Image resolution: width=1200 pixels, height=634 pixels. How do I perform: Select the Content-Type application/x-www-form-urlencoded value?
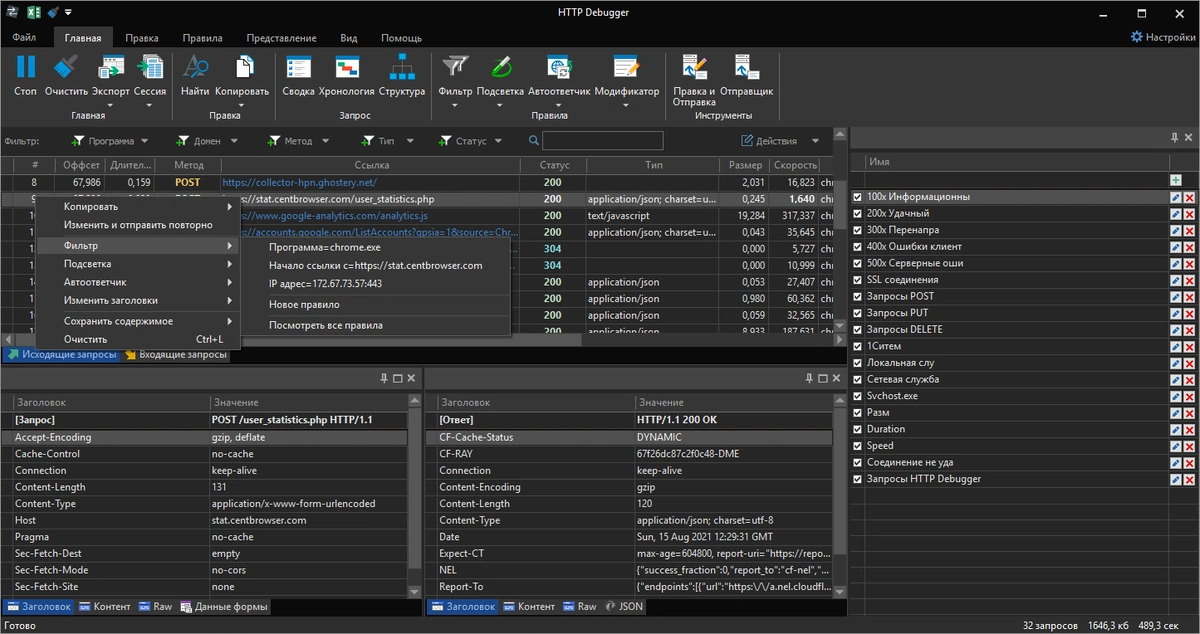click(293, 504)
